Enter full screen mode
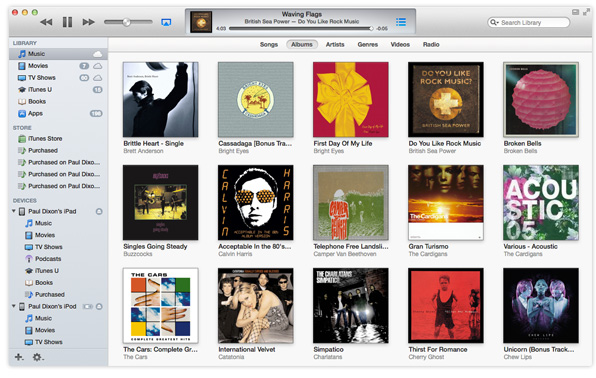The width and height of the screenshot is (596, 378). pyautogui.click(x=587, y=12)
